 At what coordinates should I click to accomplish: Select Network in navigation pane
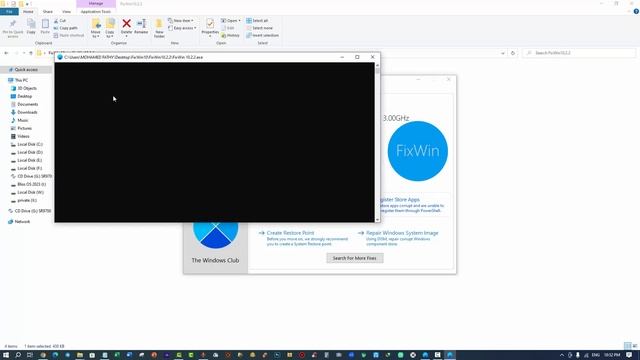pyautogui.click(x=22, y=222)
